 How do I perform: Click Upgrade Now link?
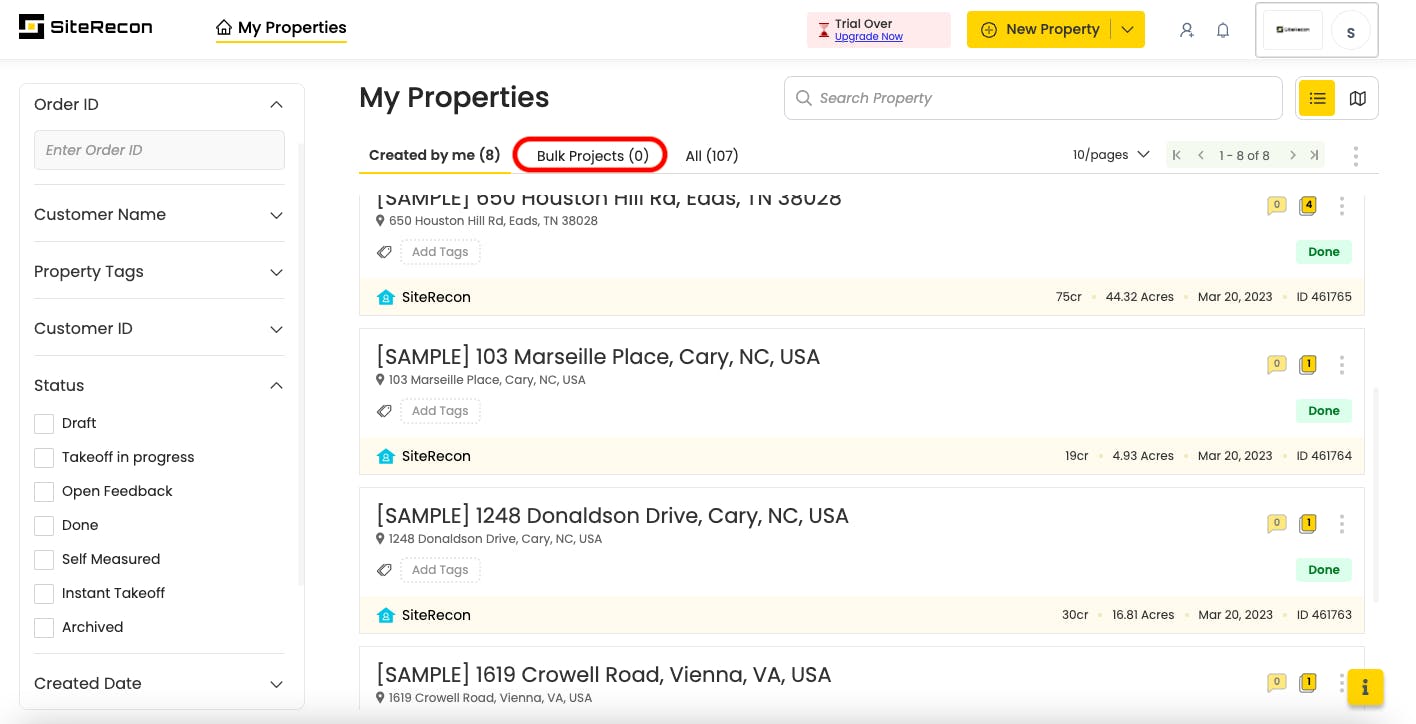868,37
